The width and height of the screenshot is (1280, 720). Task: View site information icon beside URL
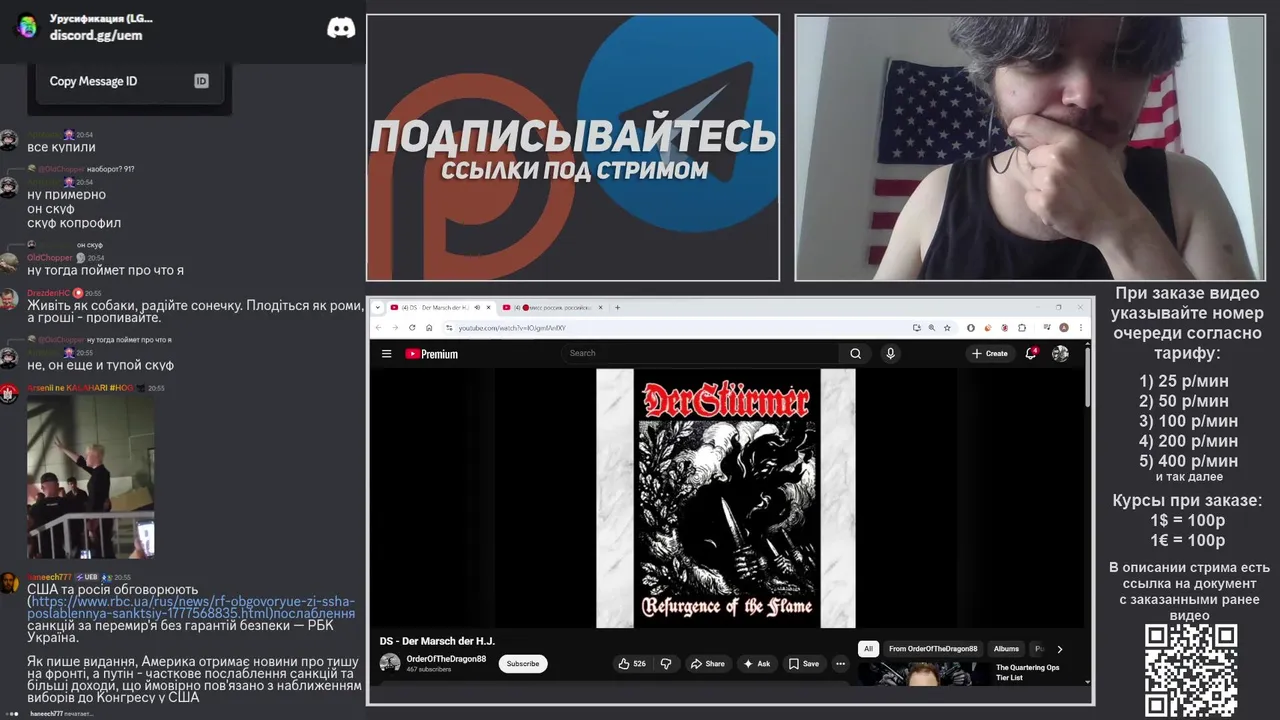(450, 327)
